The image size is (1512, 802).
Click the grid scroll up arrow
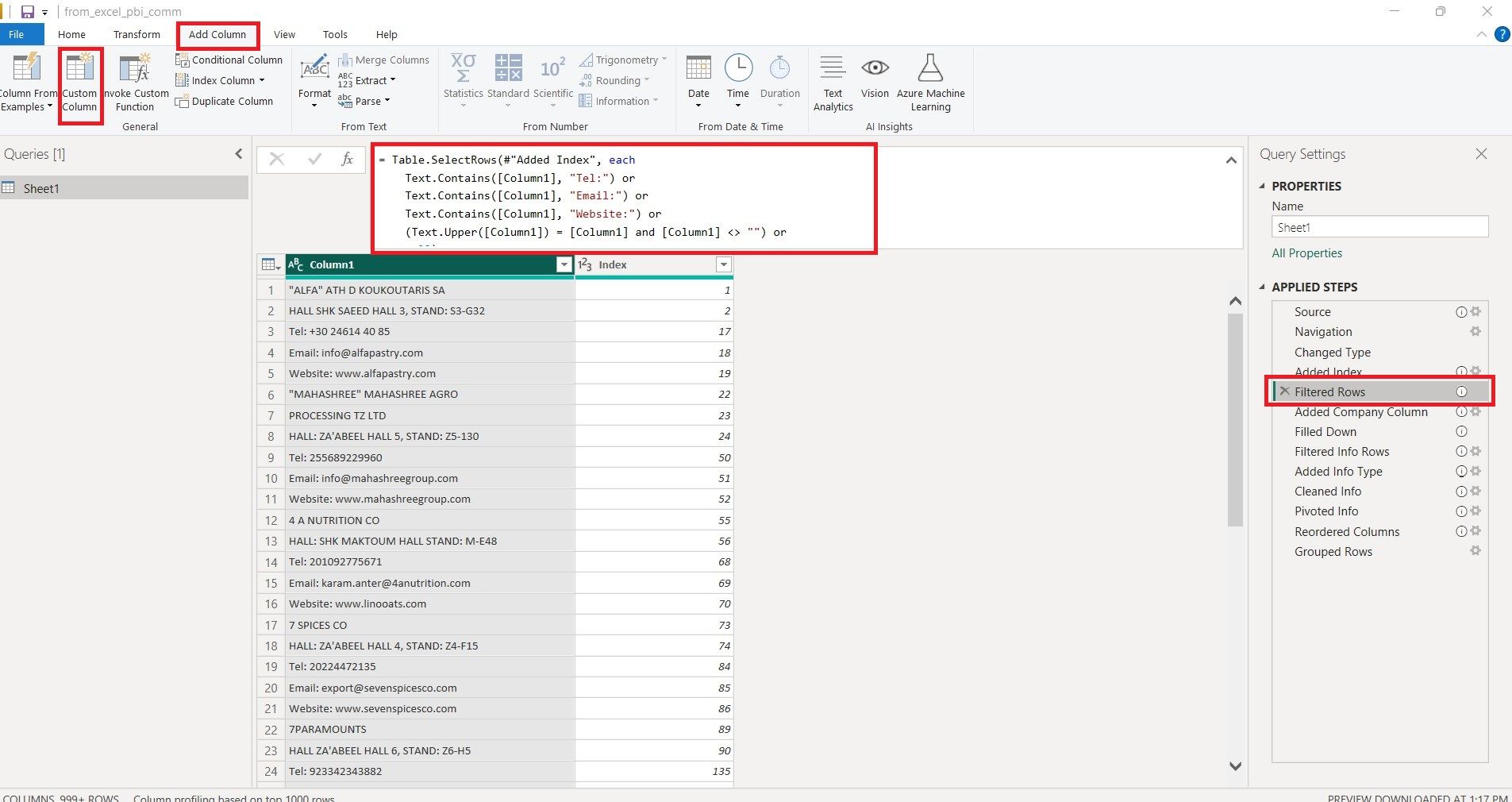(1235, 300)
